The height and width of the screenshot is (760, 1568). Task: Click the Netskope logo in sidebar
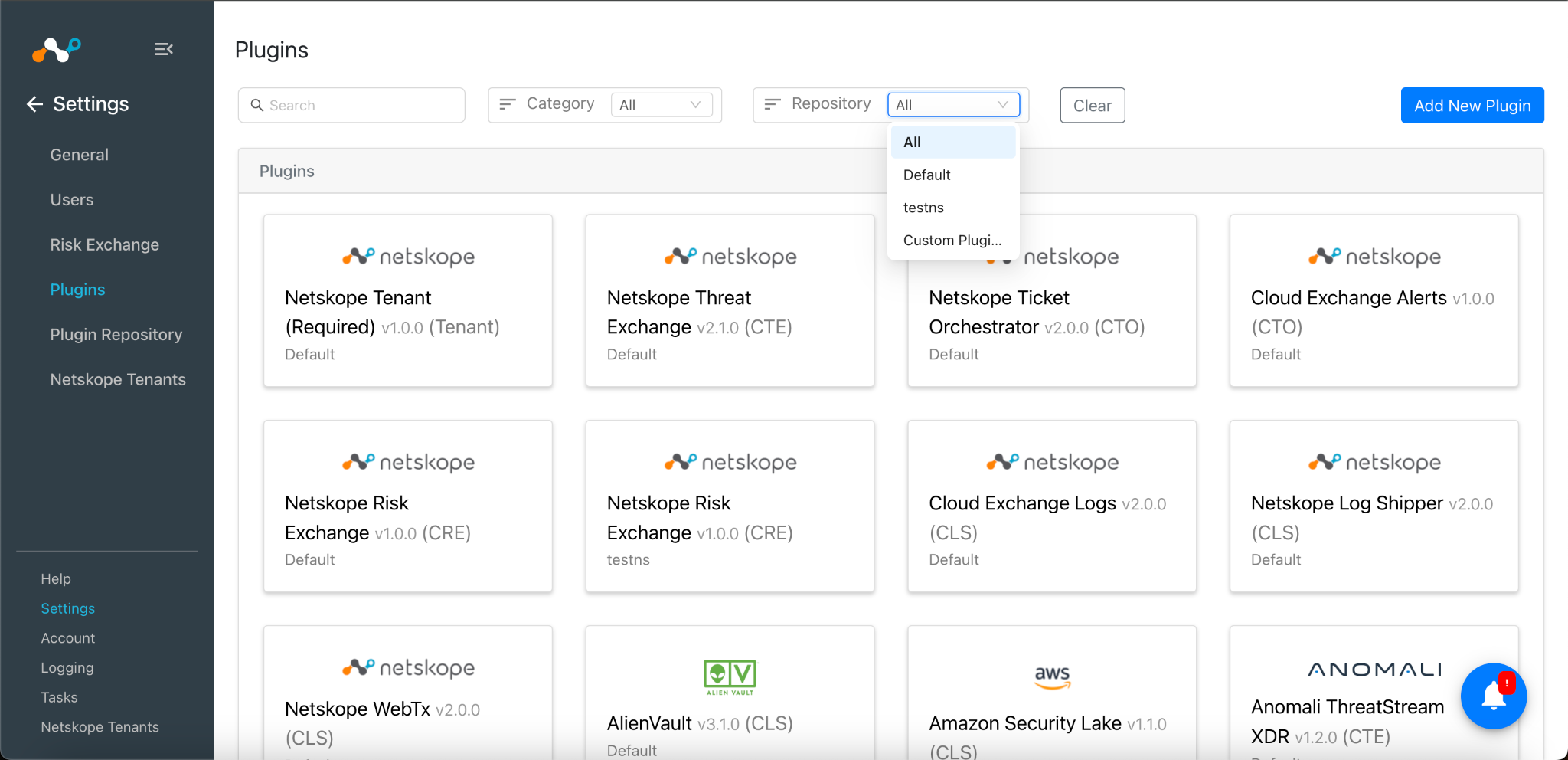[x=57, y=50]
